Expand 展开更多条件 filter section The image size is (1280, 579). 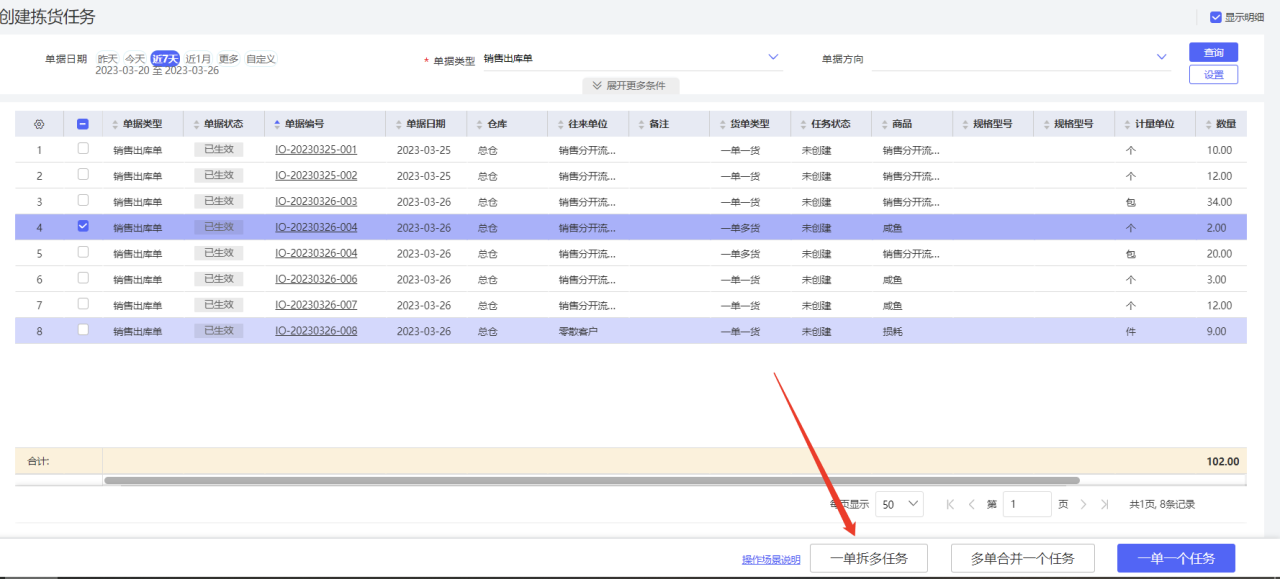click(631, 86)
